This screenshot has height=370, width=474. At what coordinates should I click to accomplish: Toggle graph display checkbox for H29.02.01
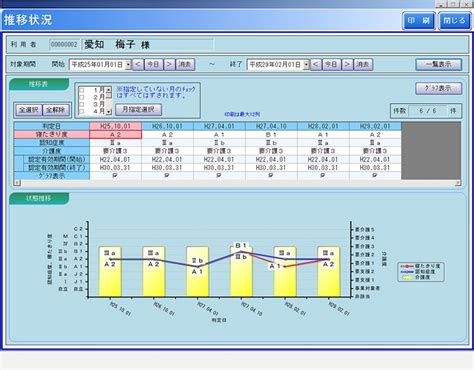(375, 175)
